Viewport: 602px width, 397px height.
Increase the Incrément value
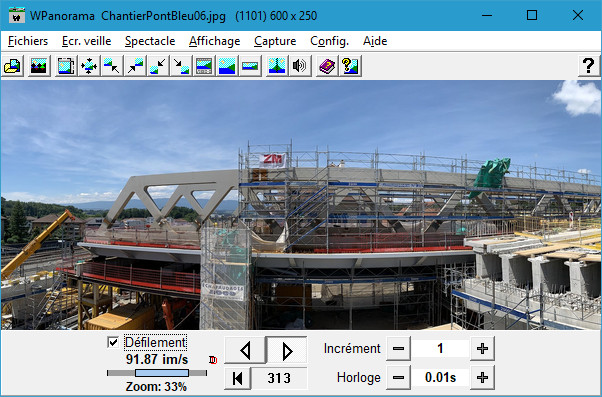pyautogui.click(x=482, y=349)
